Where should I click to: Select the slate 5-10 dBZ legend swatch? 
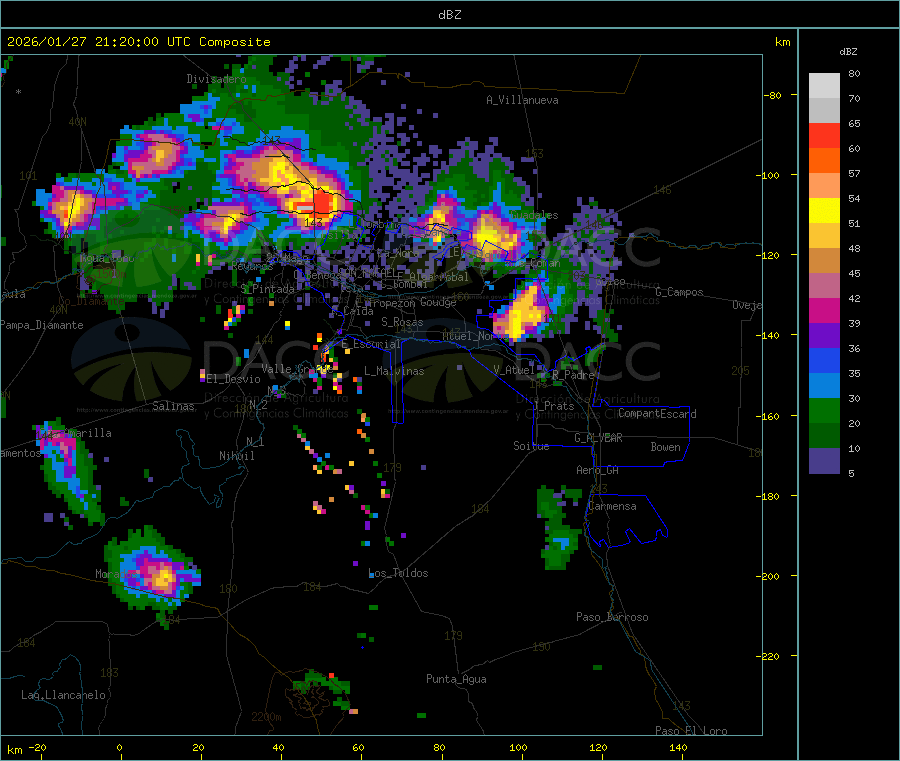tap(824, 461)
